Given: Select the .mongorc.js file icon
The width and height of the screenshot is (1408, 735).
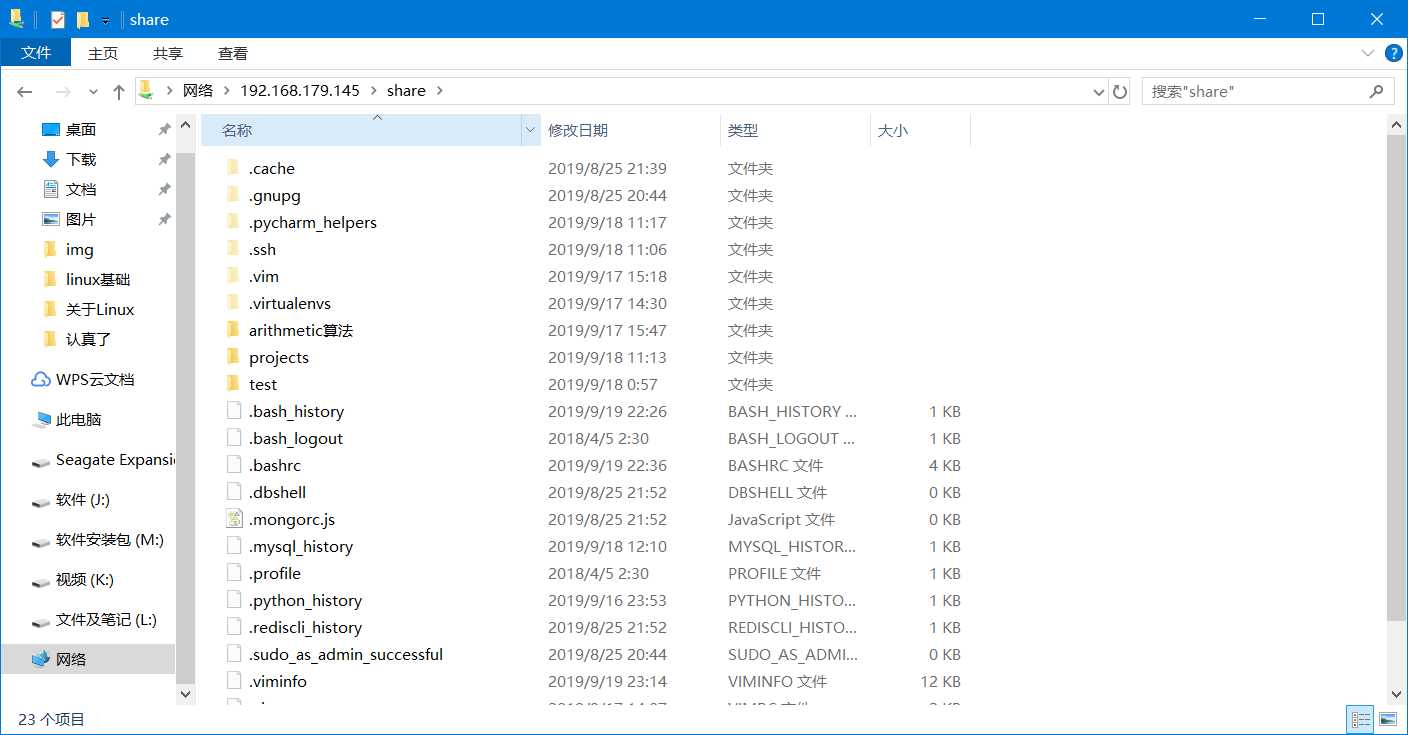Looking at the screenshot, I should [234, 519].
